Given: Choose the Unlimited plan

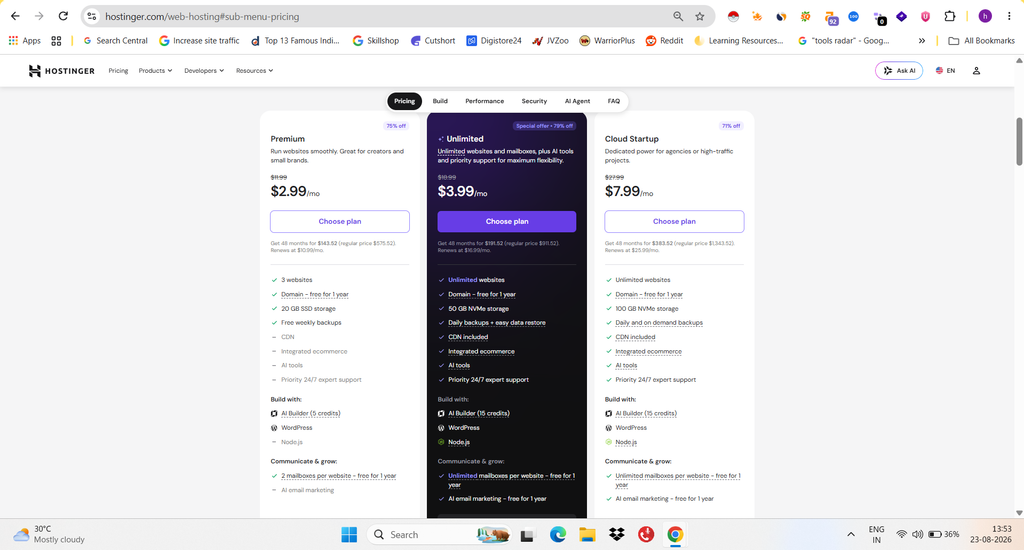Looking at the screenshot, I should 507,221.
